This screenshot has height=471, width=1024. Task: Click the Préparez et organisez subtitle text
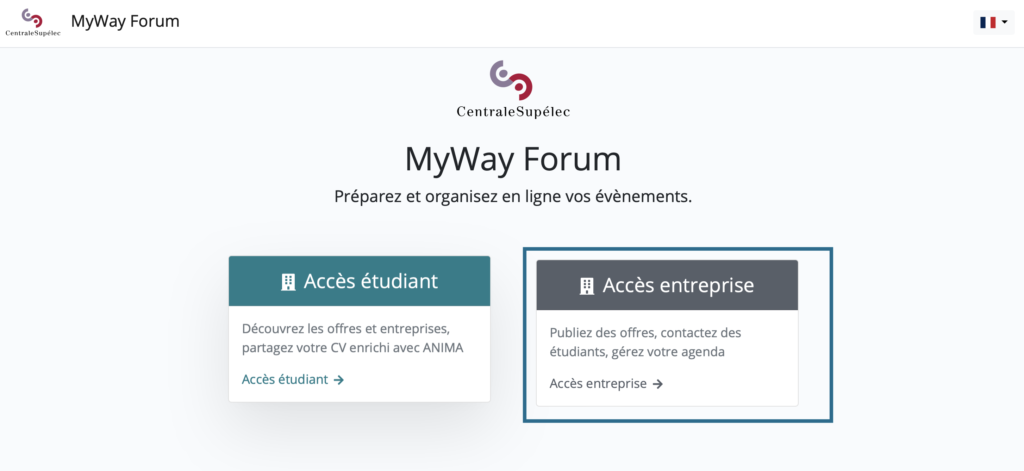(513, 197)
